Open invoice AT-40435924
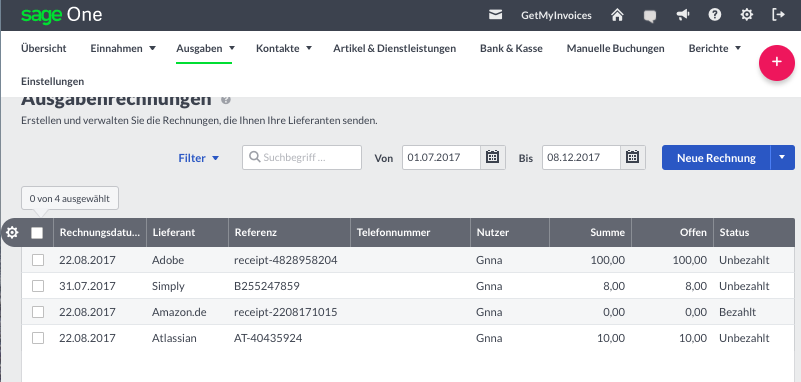Image resolution: width=801 pixels, height=382 pixels. (x=268, y=338)
